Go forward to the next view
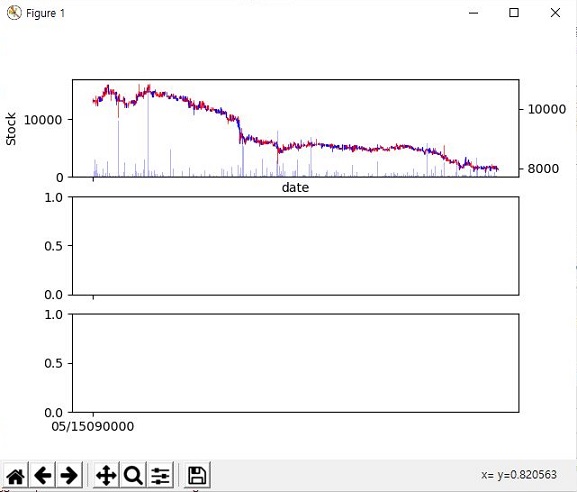577x492 pixels. [69, 476]
